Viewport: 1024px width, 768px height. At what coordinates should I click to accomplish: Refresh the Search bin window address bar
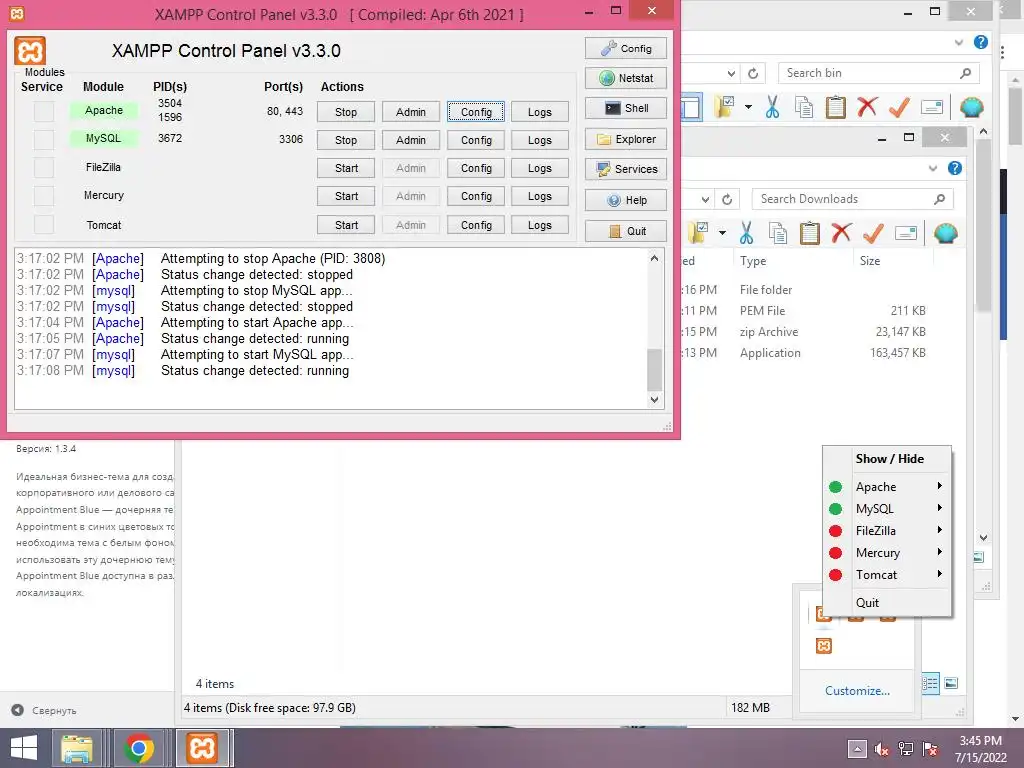coord(753,73)
